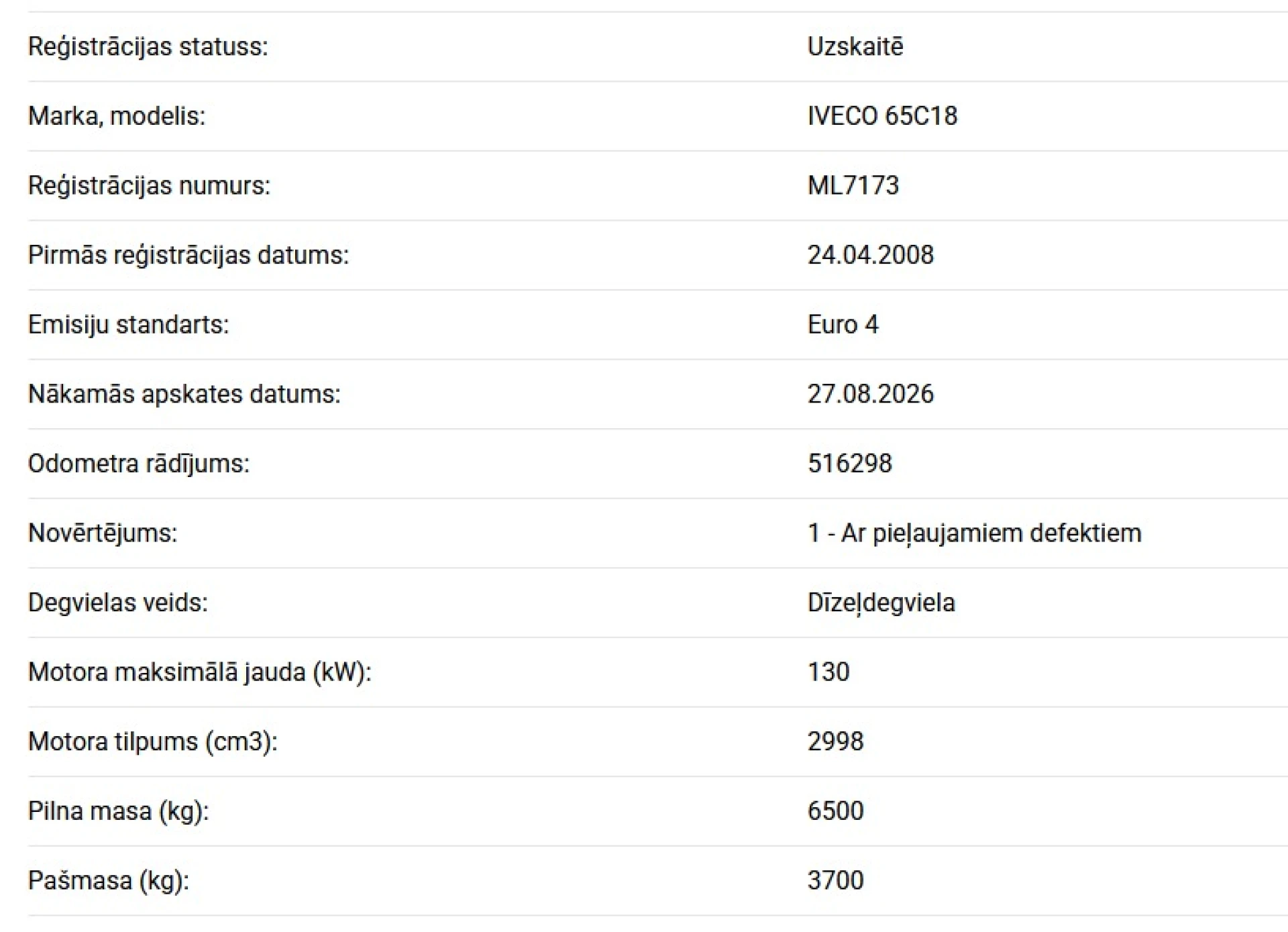This screenshot has height=932, width=1288.
Task: Select "1 - Ar pieļaujamiem defektiem" rating text
Action: point(974,533)
